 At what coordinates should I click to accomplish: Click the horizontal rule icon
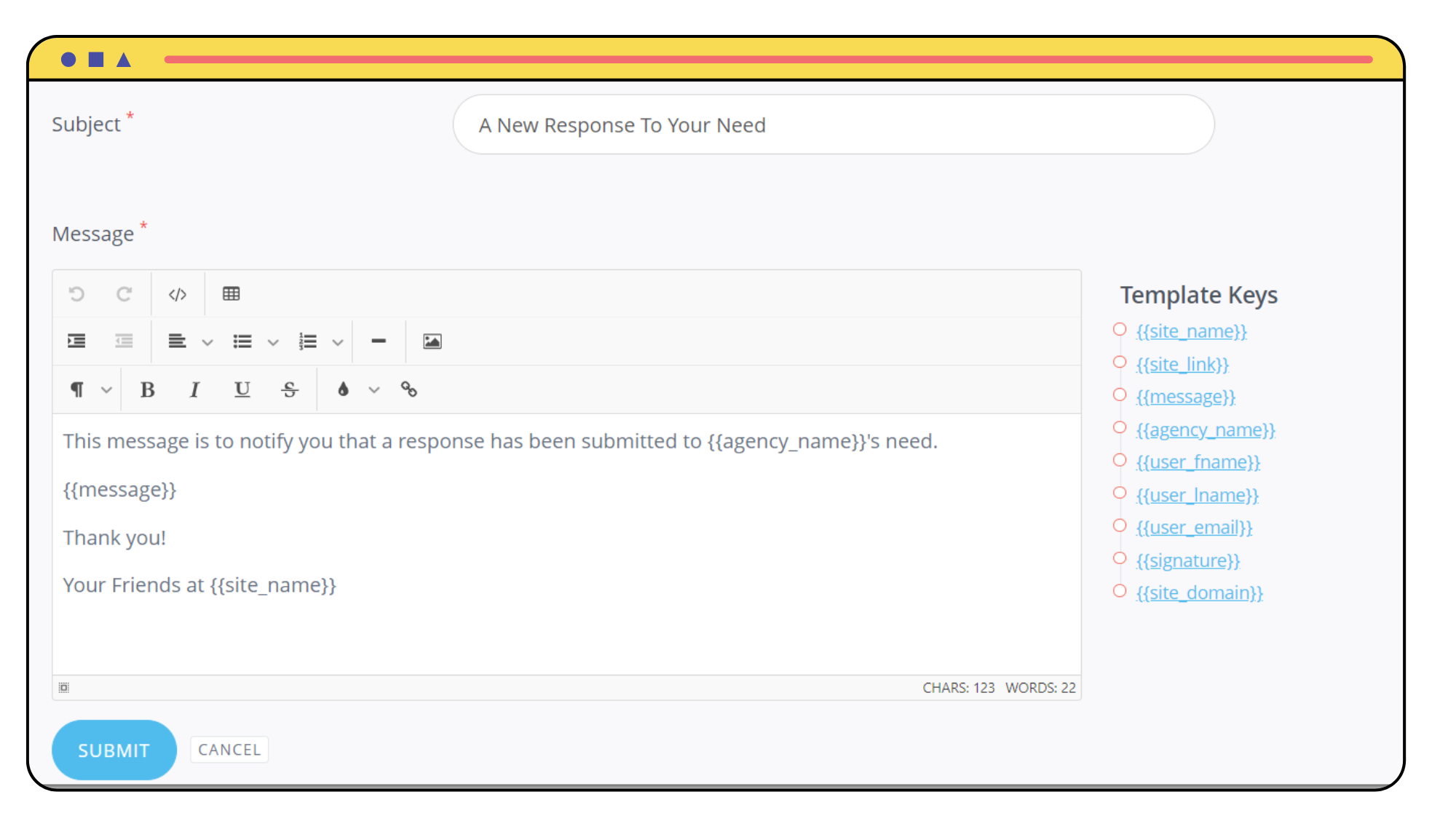[x=378, y=341]
